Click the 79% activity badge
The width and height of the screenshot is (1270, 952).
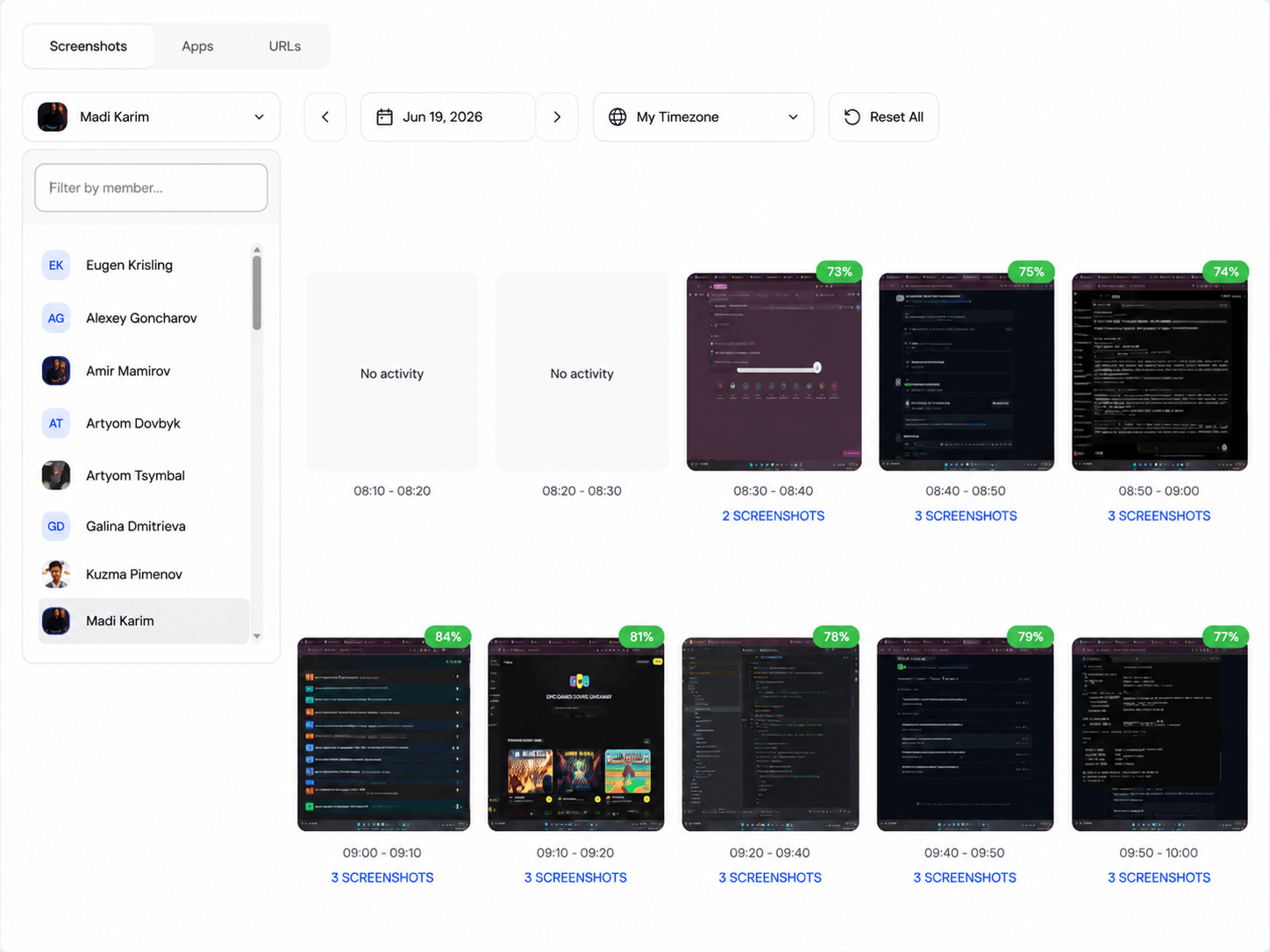1031,636
